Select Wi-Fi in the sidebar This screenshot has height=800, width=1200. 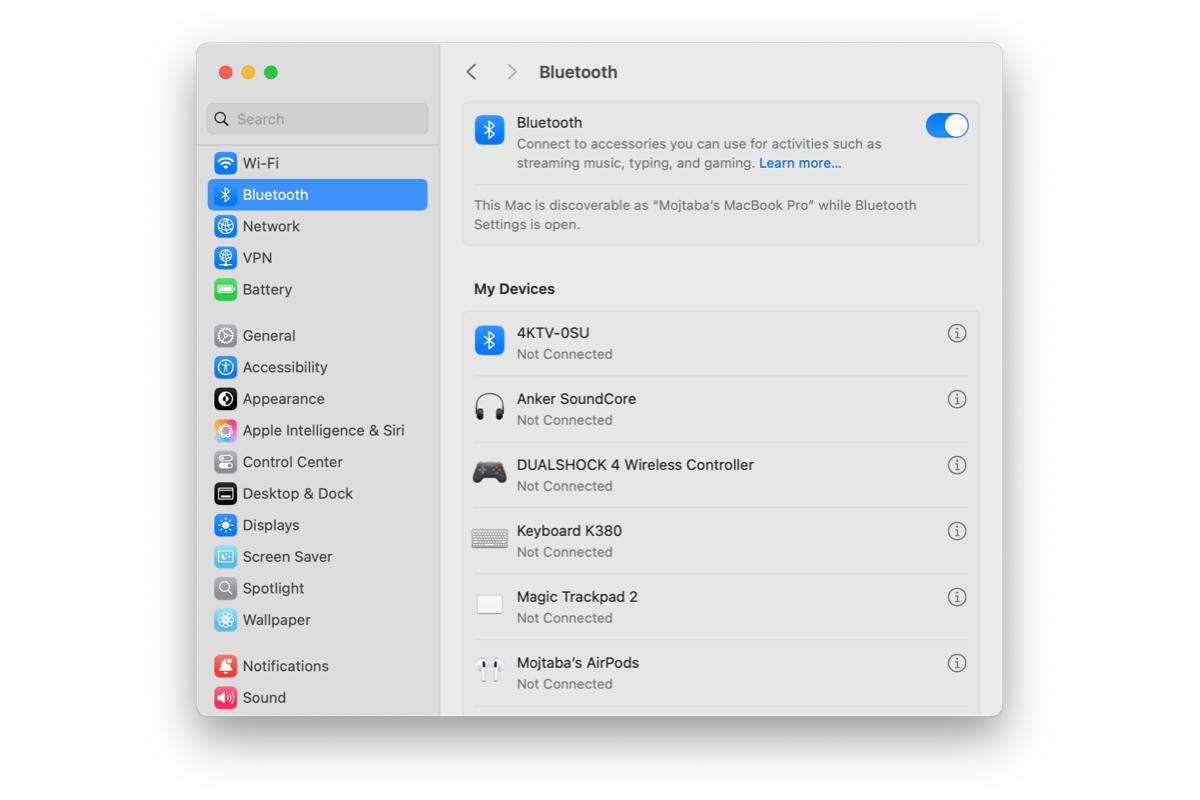pyautogui.click(x=318, y=163)
